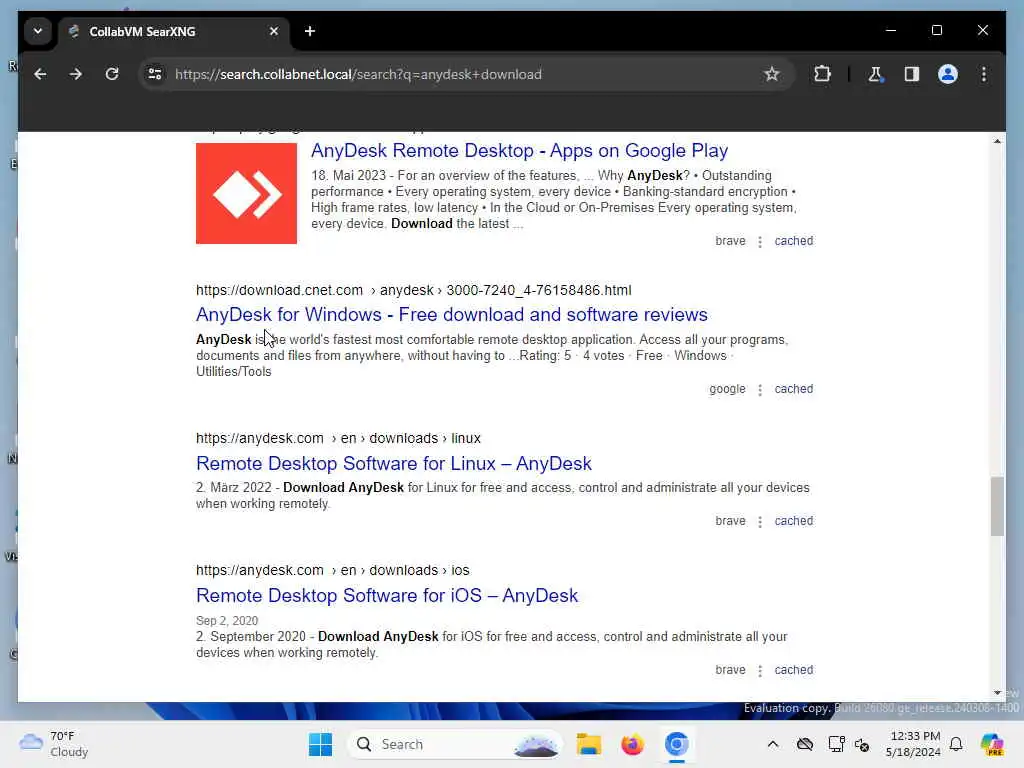Image resolution: width=1024 pixels, height=768 pixels.
Task: Open the Chrome profile avatar
Action: tap(948, 74)
